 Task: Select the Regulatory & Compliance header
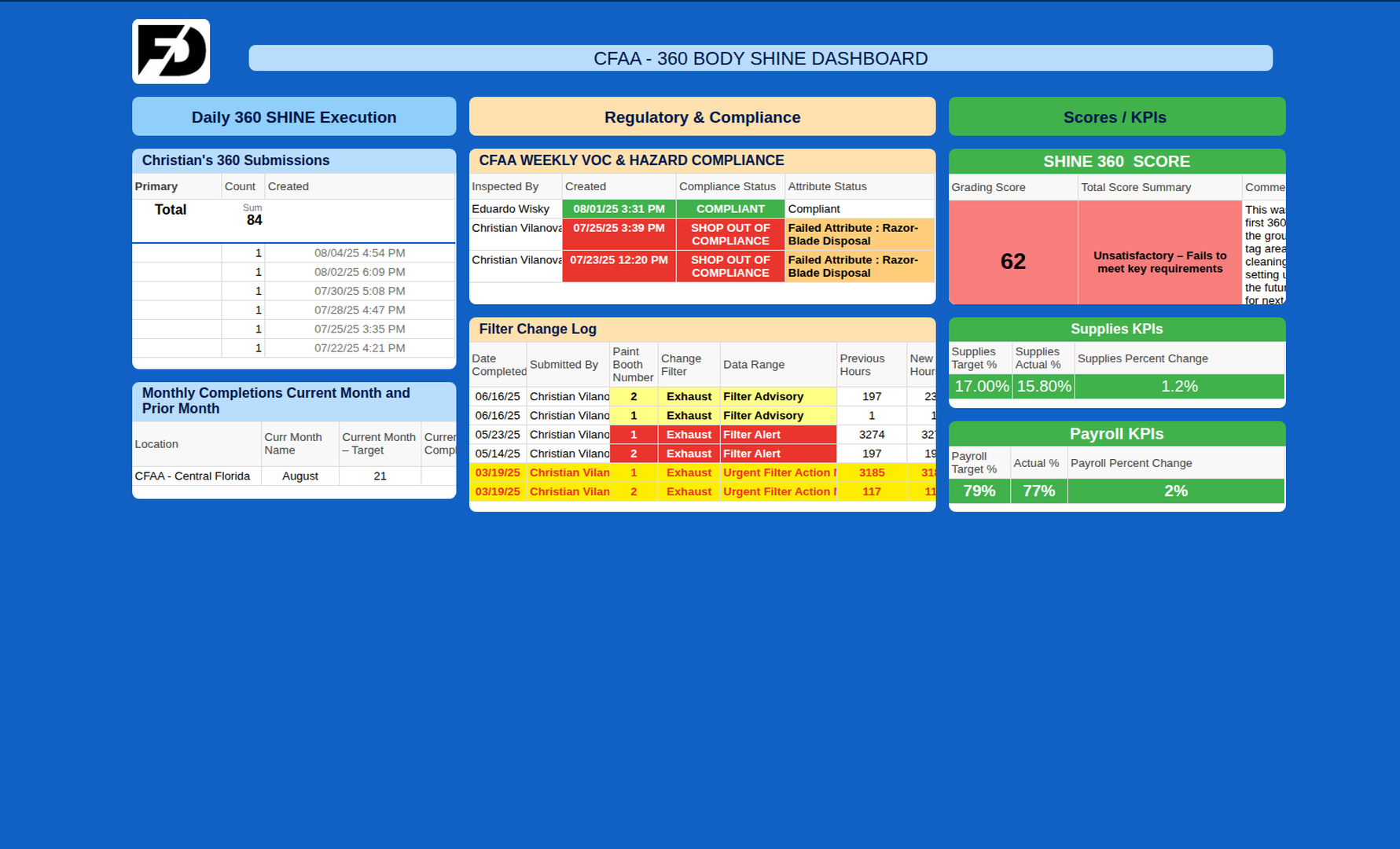click(x=702, y=117)
